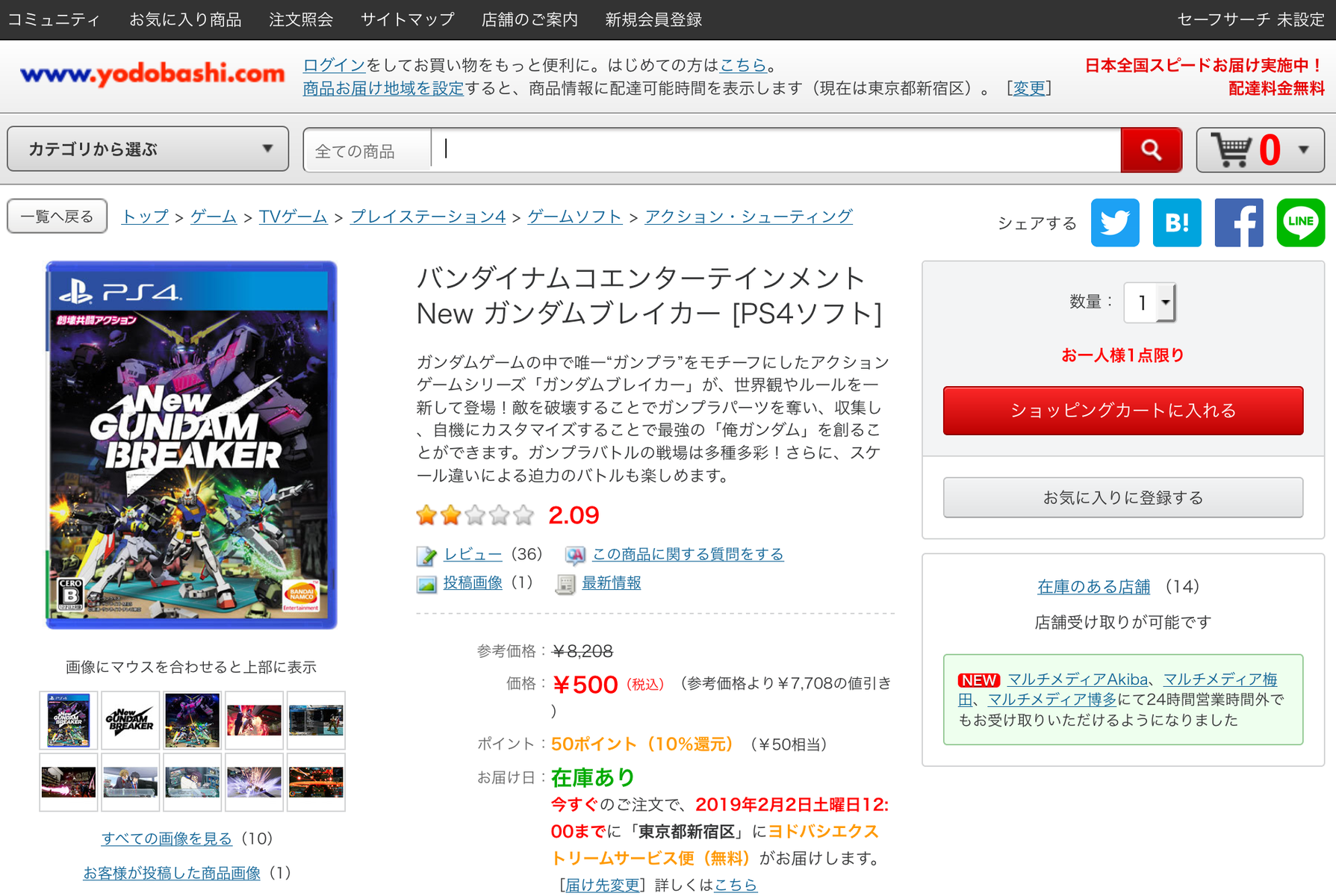The height and width of the screenshot is (896, 1336).
Task: Click the 商品お届け地域を設定 link
Action: coord(383,89)
